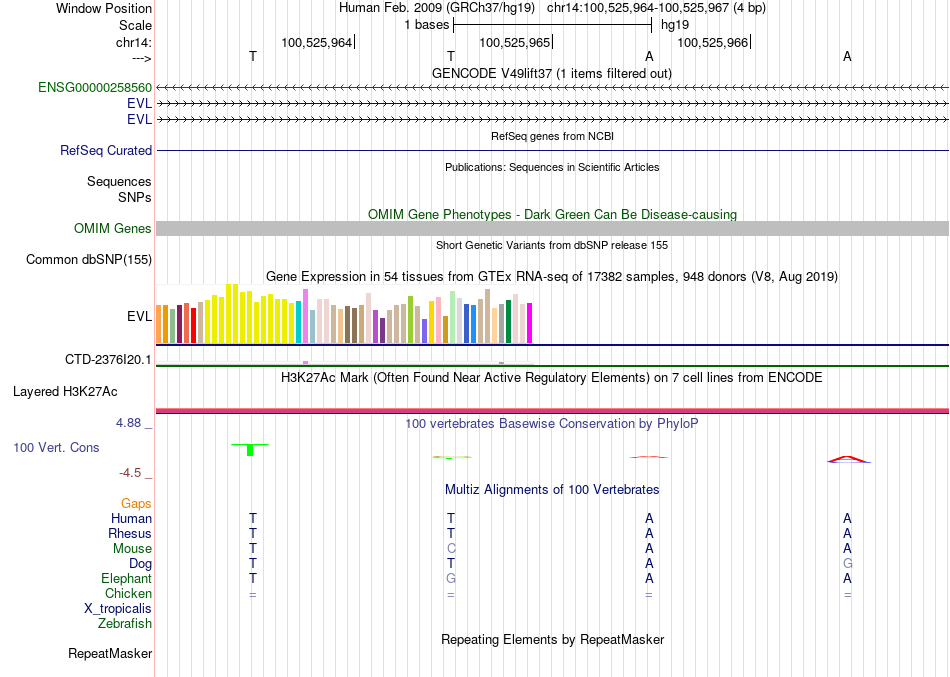The width and height of the screenshot is (950, 677).
Task: Click OMIM Gene Phenotypes track title
Action: click(x=552, y=215)
